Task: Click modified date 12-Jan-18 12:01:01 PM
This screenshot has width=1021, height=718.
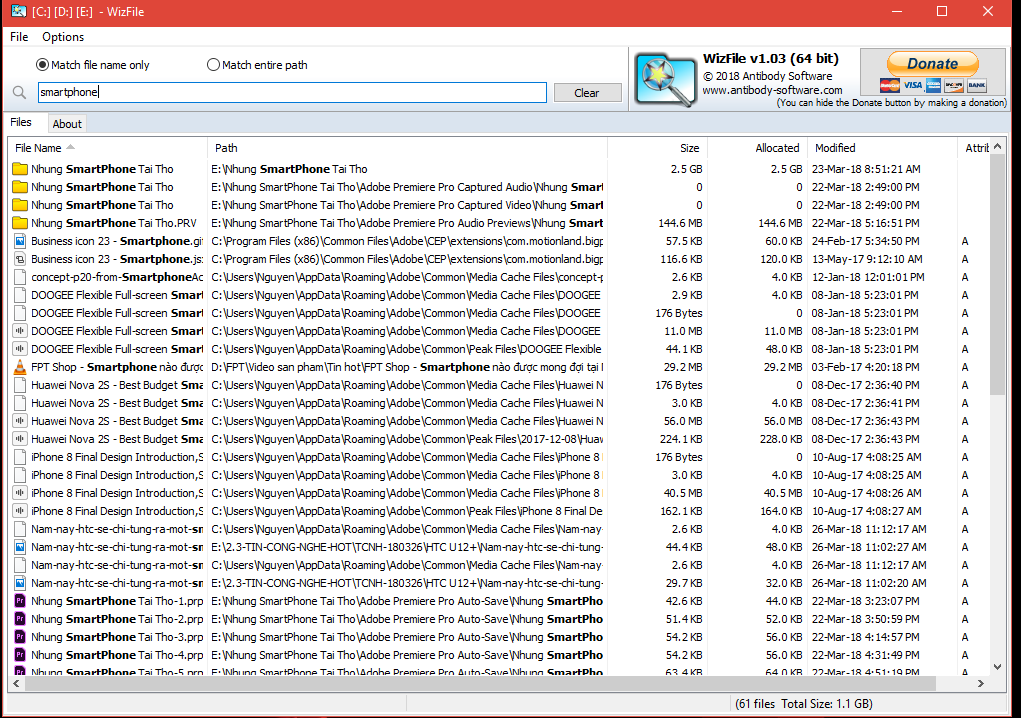Action: (868, 277)
